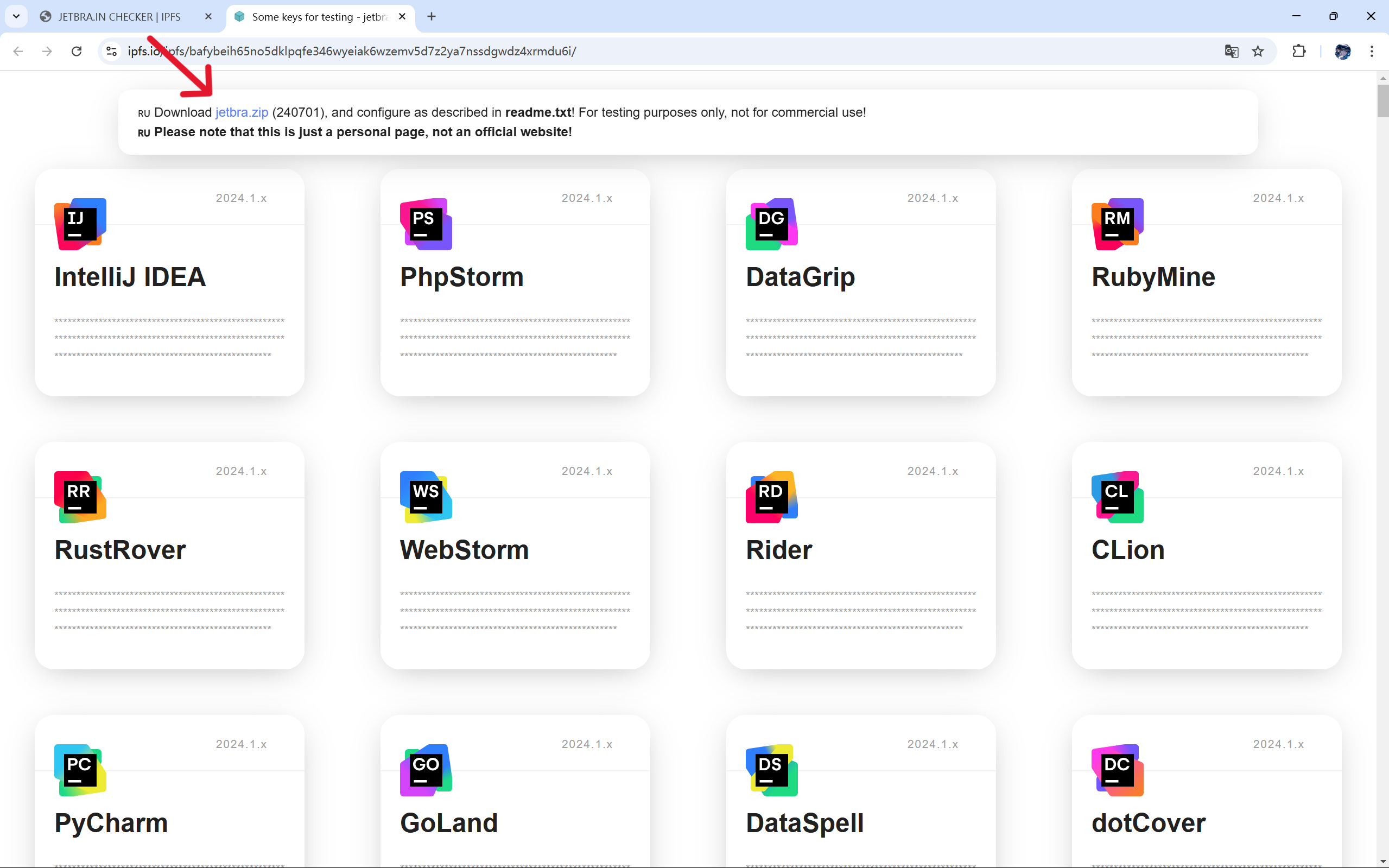Select the Some keys for testing tab

click(319, 17)
